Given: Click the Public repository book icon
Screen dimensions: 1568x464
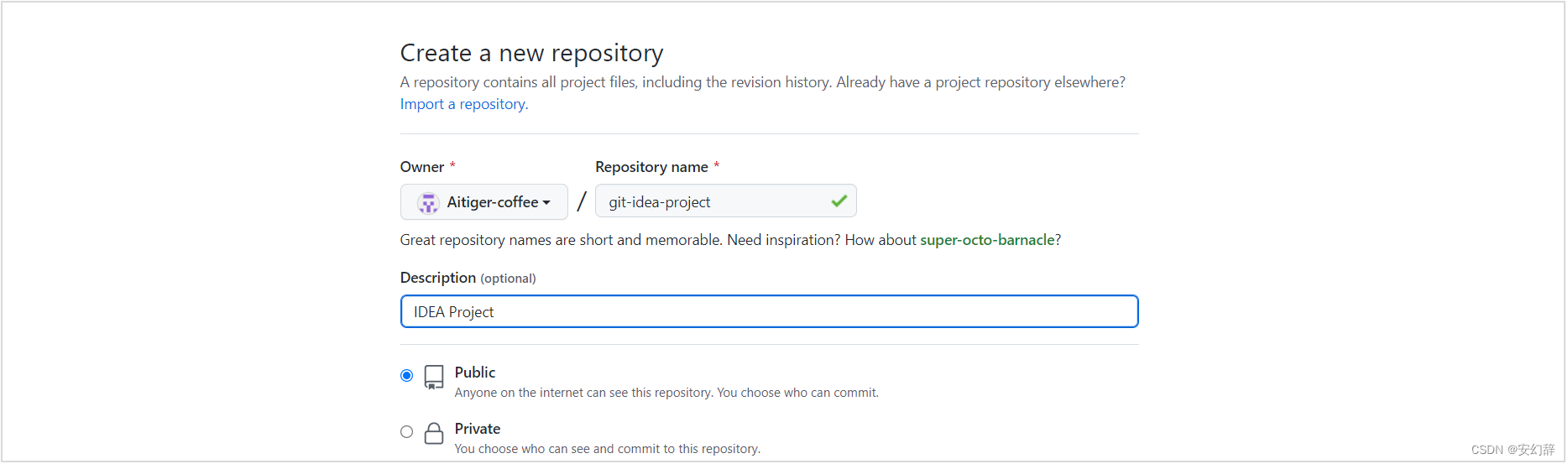Looking at the screenshot, I should [434, 377].
